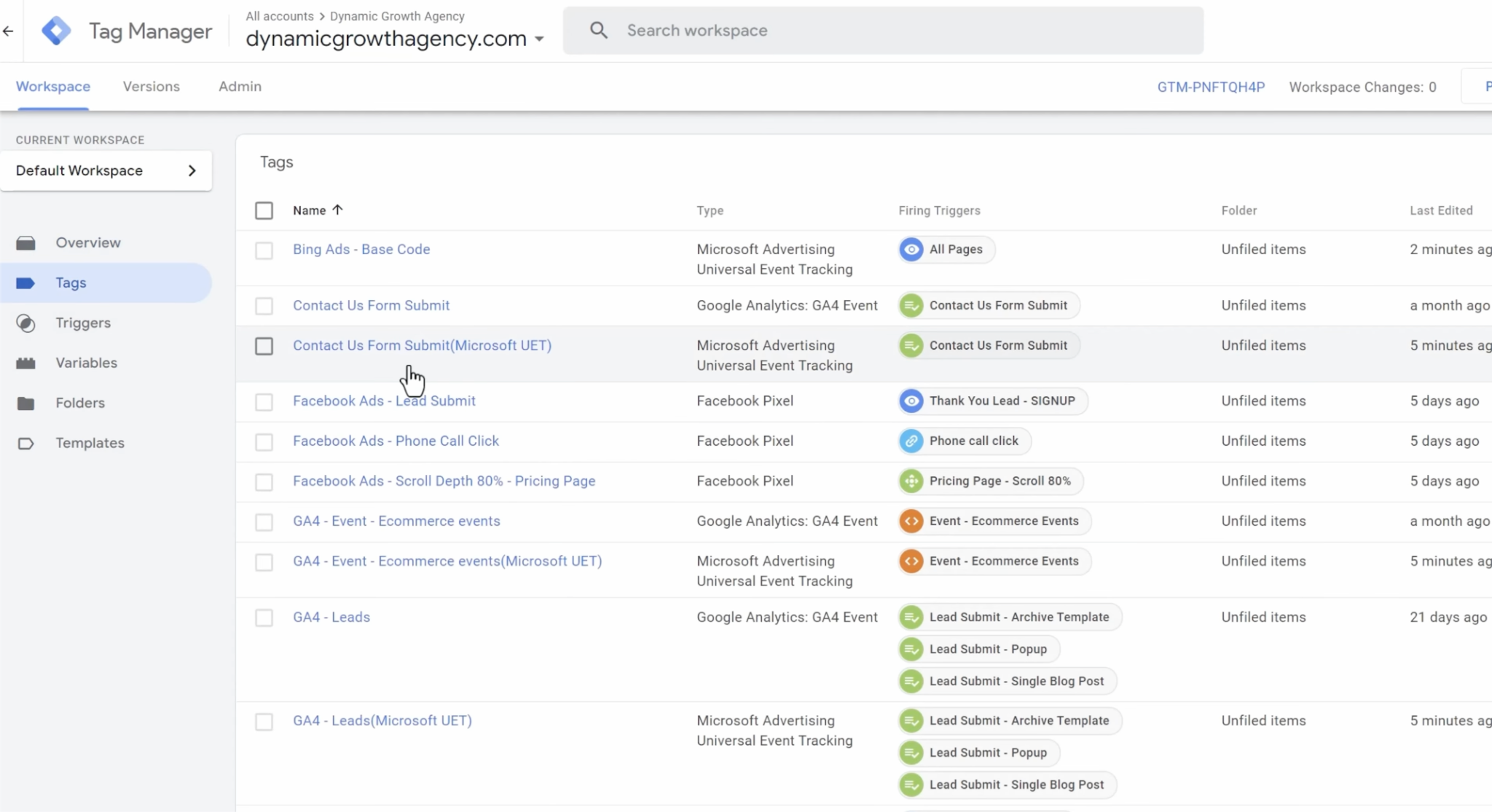Image resolution: width=1492 pixels, height=812 pixels.
Task: Click the Search workspace input field
Action: point(883,31)
